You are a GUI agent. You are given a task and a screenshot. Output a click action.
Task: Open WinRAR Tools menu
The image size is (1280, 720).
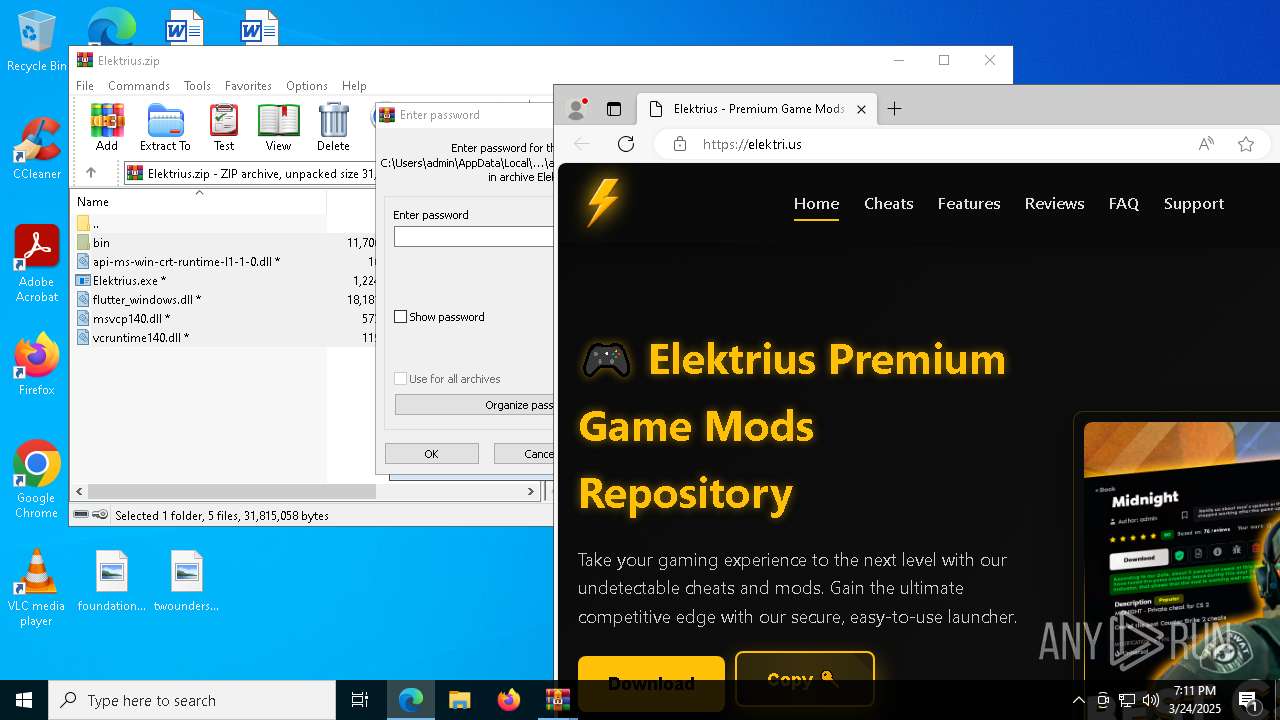pyautogui.click(x=197, y=86)
